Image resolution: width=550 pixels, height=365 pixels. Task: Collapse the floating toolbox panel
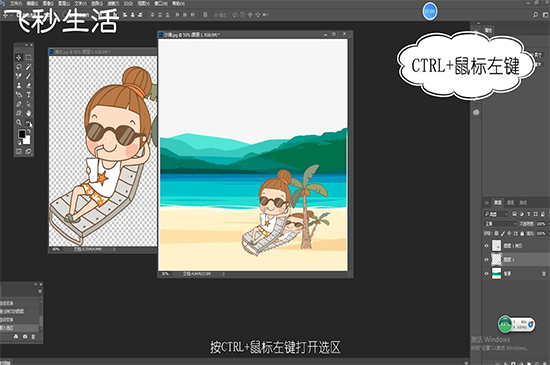(26, 45)
